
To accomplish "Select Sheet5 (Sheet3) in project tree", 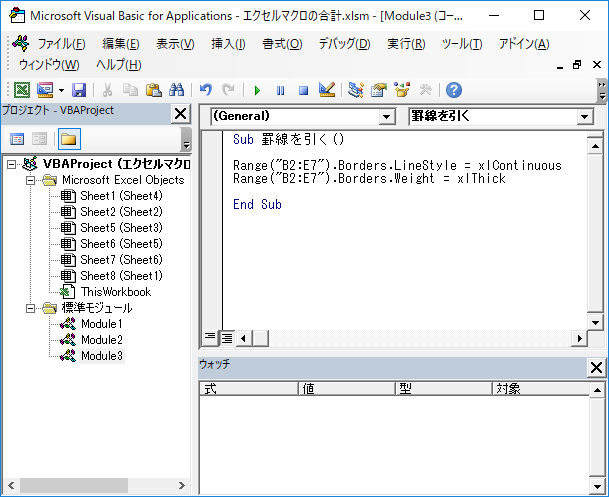I will click(x=121, y=228).
